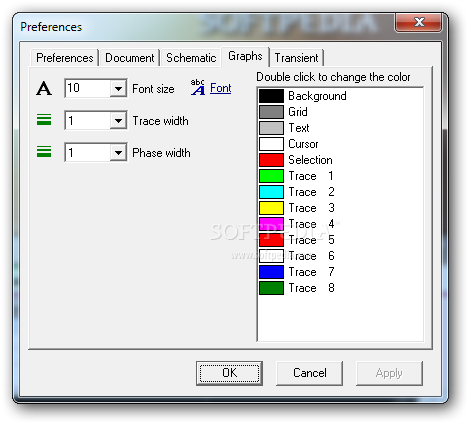Select the light gray Text color swatch
Image resolution: width=469 pixels, height=424 pixels.
click(271, 128)
